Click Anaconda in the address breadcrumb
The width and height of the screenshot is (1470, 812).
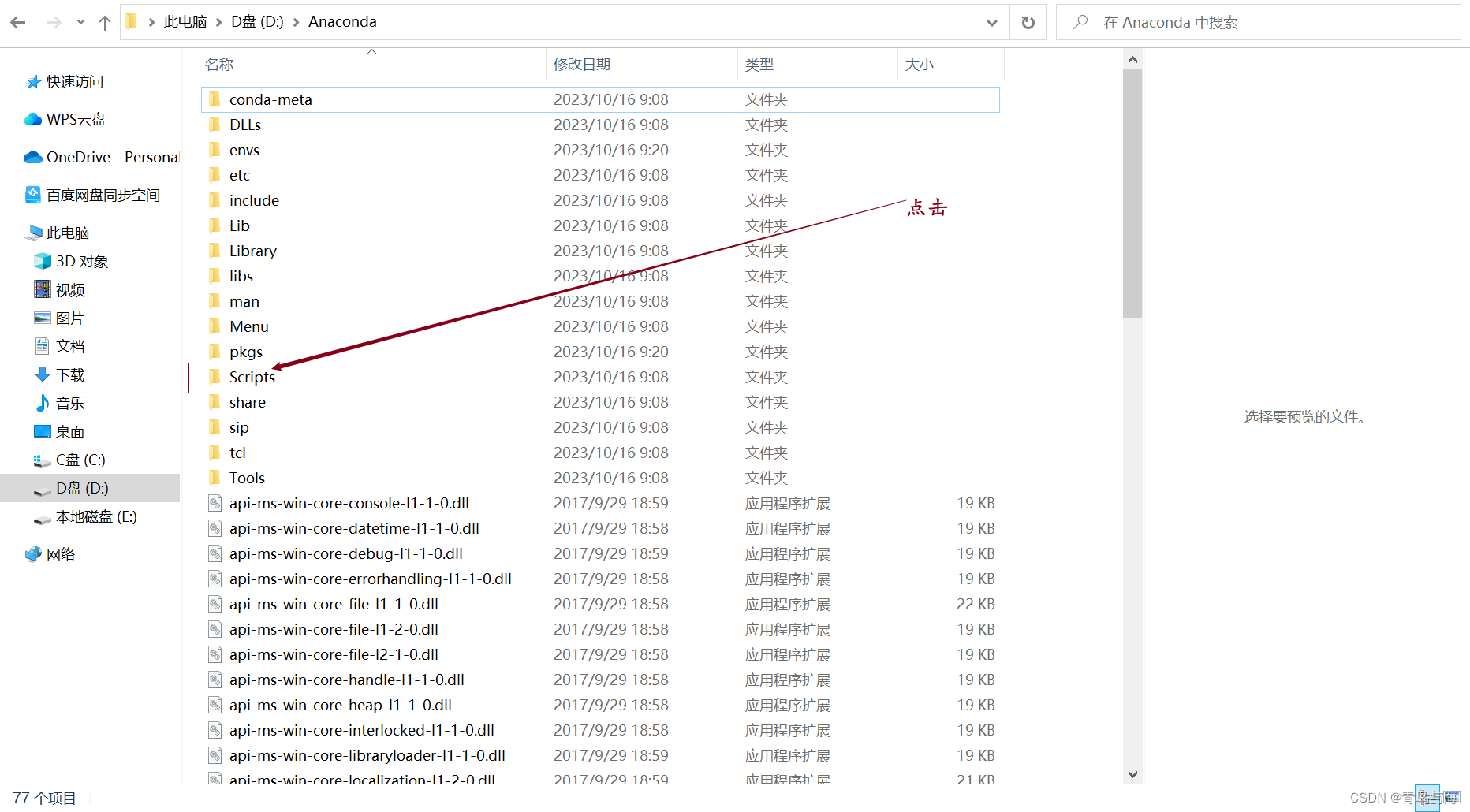342,22
